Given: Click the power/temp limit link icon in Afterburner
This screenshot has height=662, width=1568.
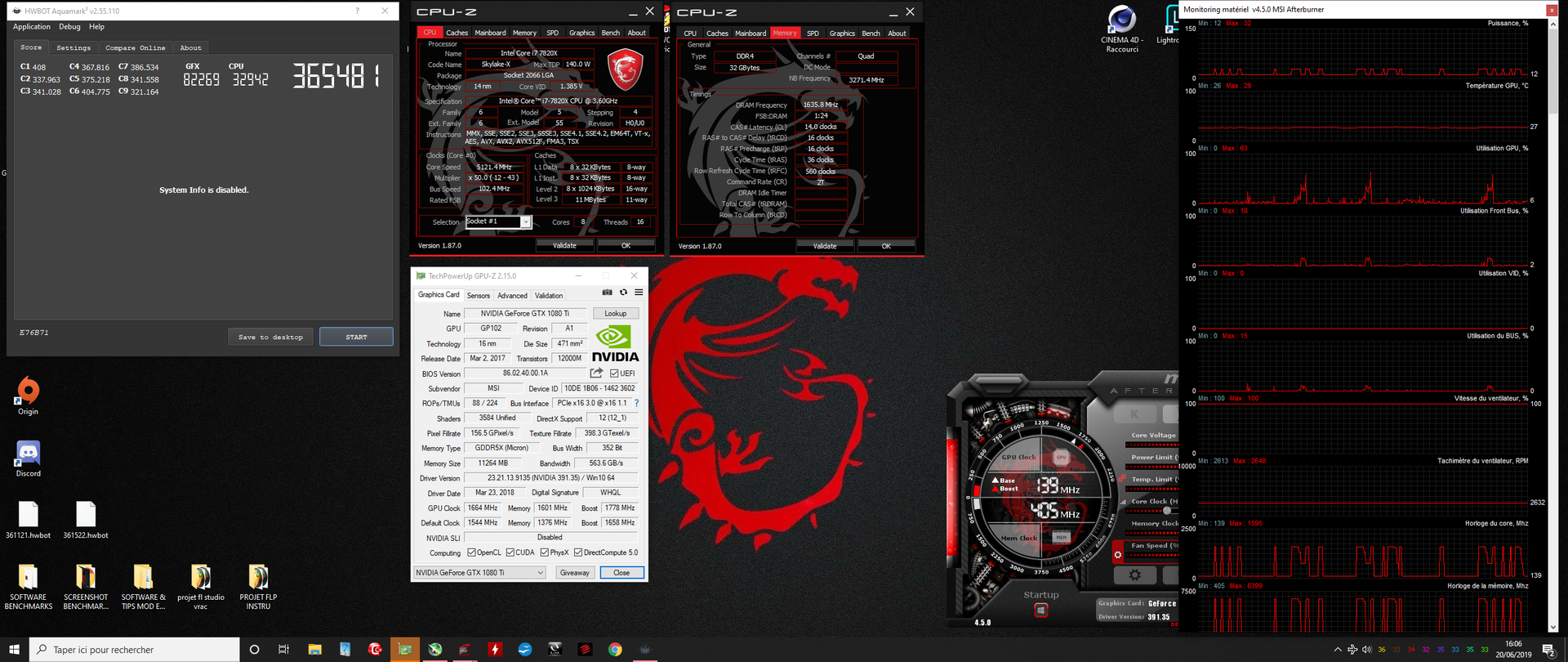Looking at the screenshot, I should (x=1122, y=479).
